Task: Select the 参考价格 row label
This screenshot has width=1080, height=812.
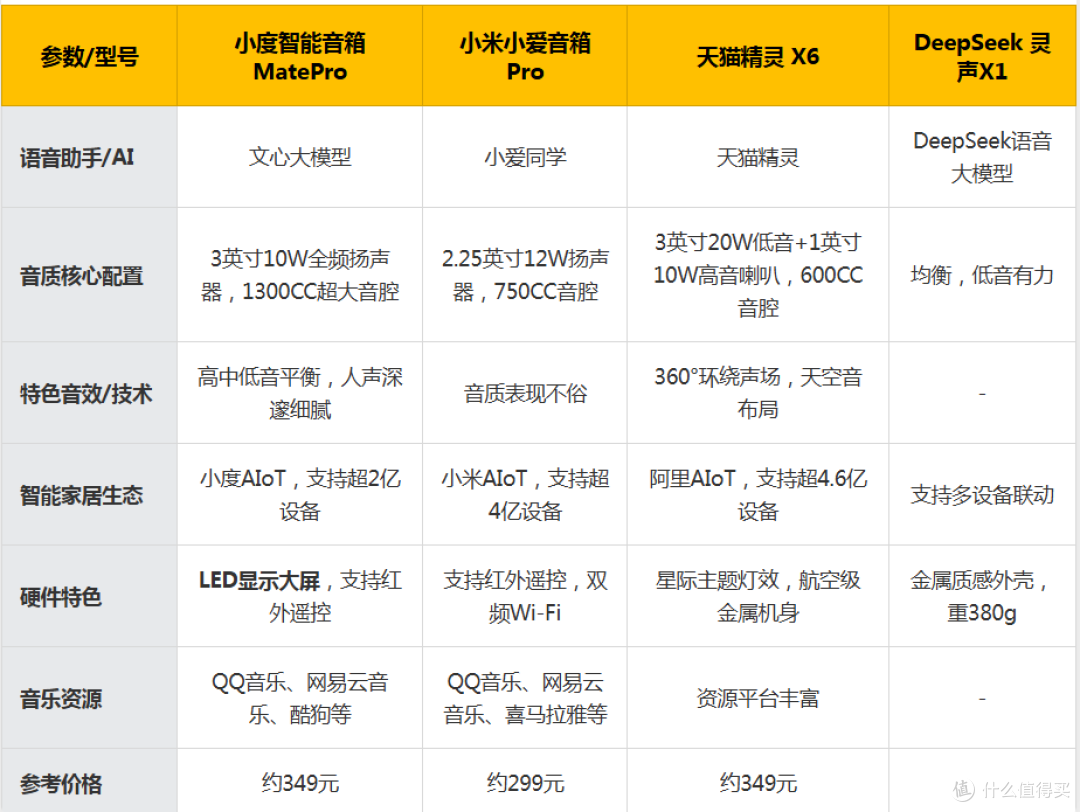Action: click(89, 780)
